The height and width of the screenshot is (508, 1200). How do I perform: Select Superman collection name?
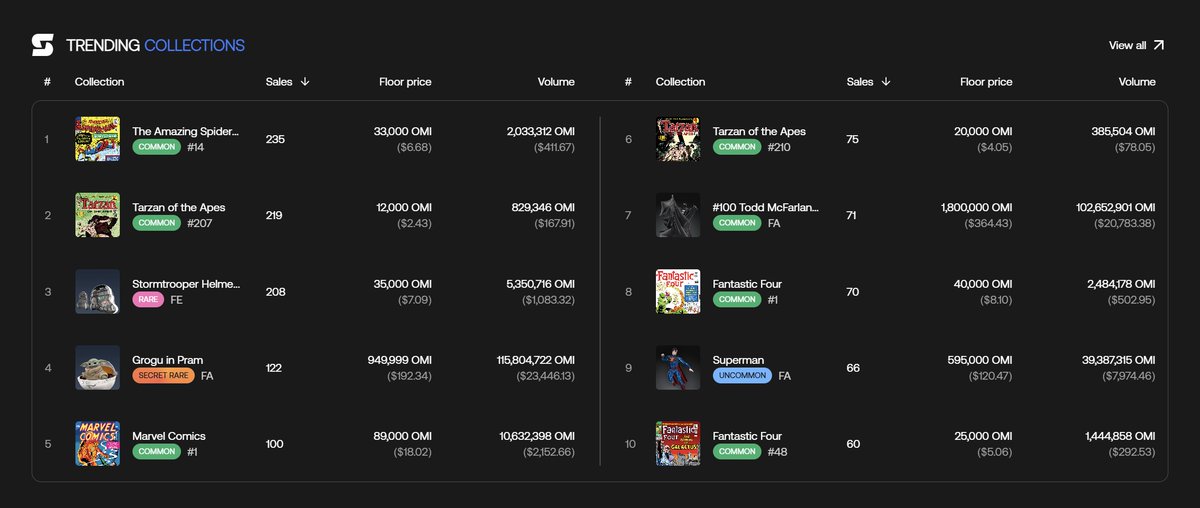(x=738, y=359)
